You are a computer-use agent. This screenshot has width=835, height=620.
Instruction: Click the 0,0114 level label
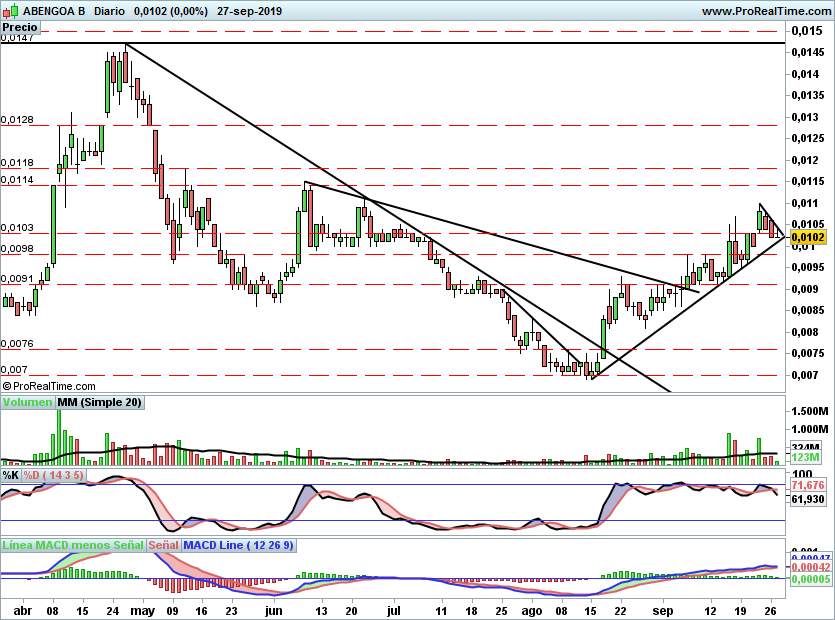[17, 180]
